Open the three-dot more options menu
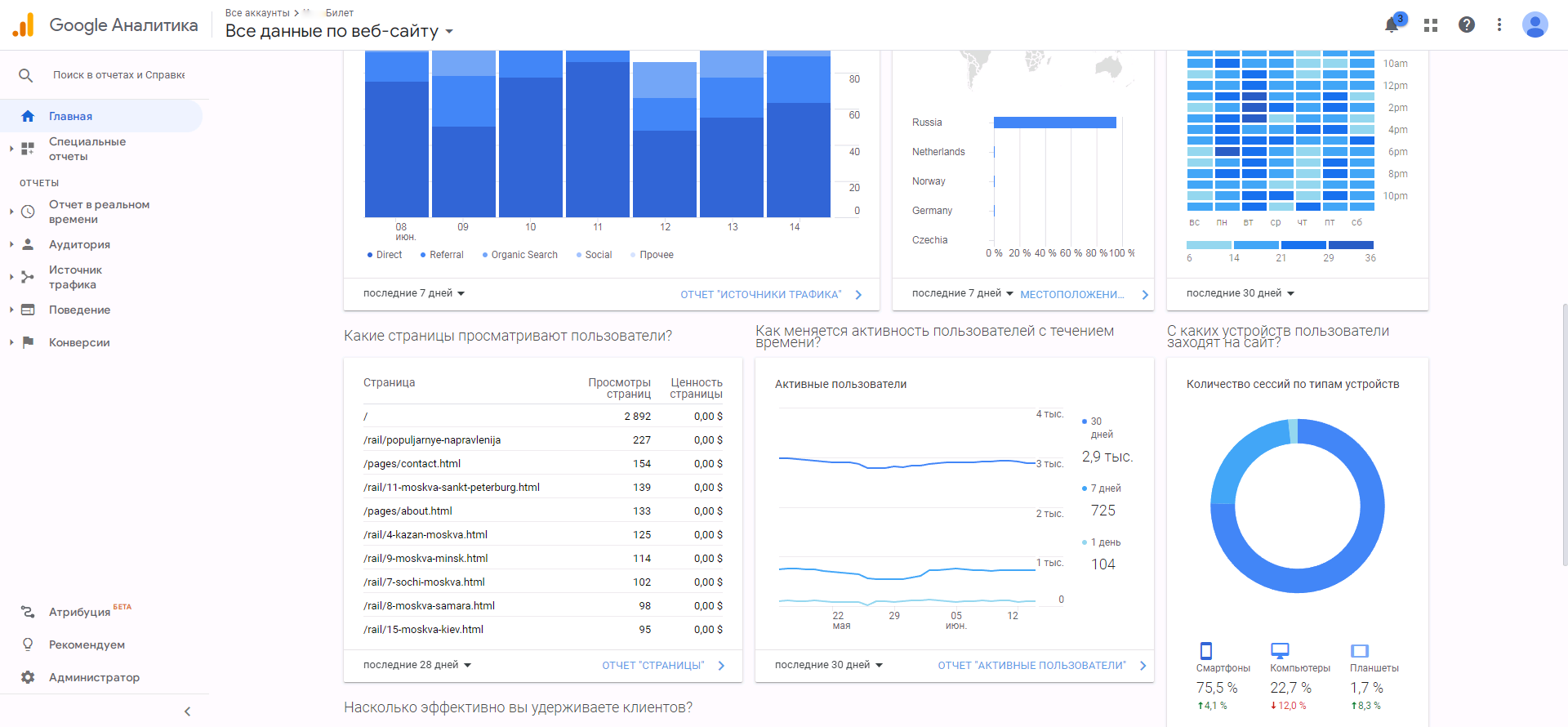 (1499, 25)
